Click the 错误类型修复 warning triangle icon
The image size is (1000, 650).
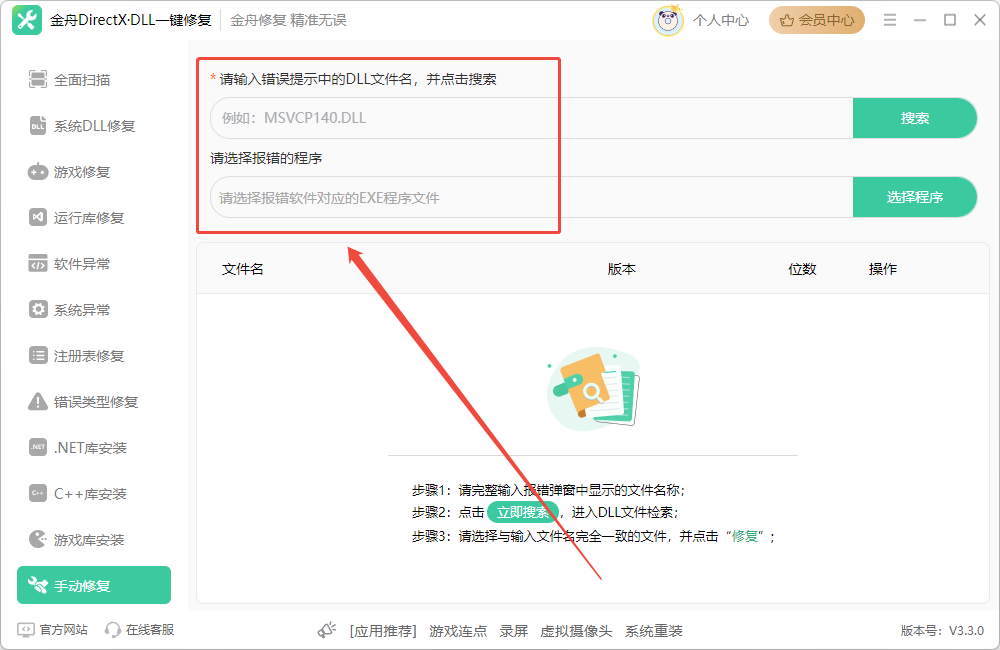pos(38,401)
